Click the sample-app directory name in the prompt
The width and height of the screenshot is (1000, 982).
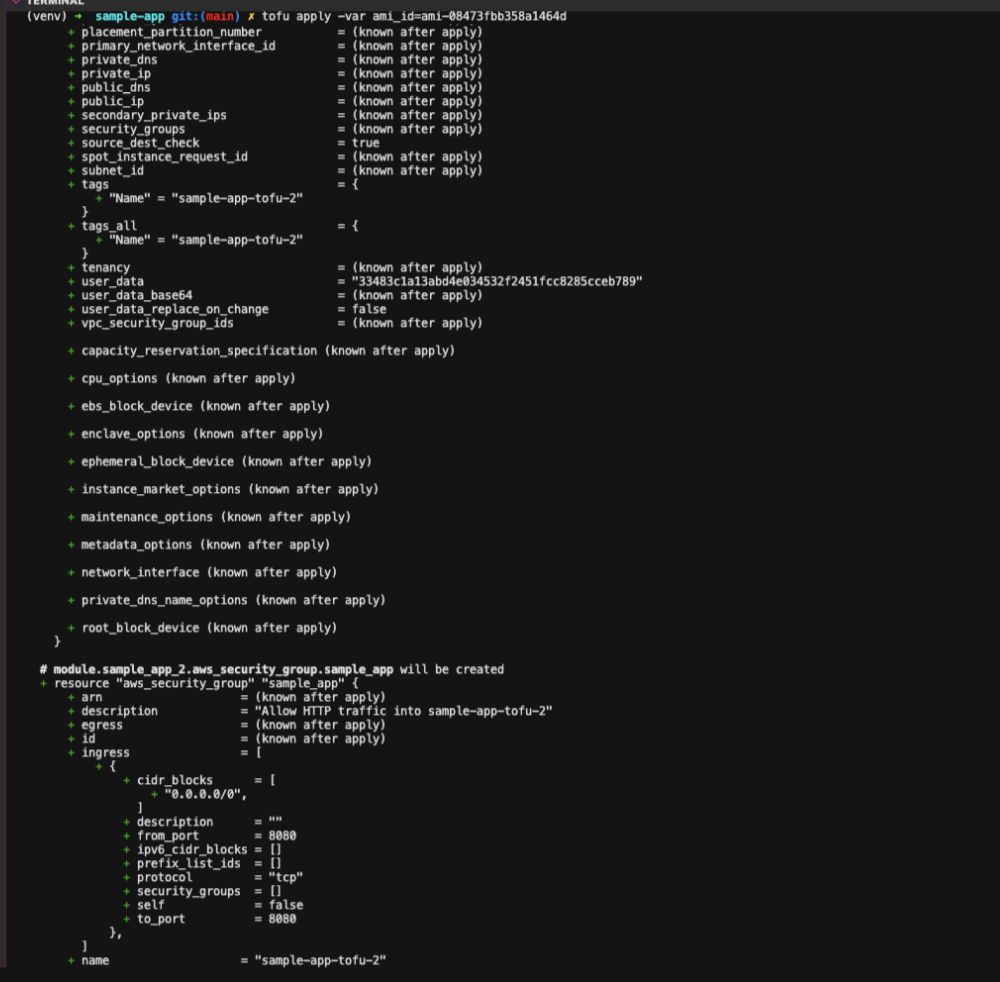tap(130, 17)
